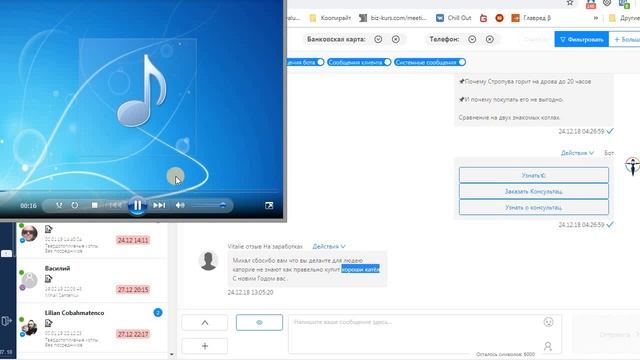Viewport: 640px width, 360px height.
Task: Click the contact list scroll-down arrow
Action: (x=172, y=354)
